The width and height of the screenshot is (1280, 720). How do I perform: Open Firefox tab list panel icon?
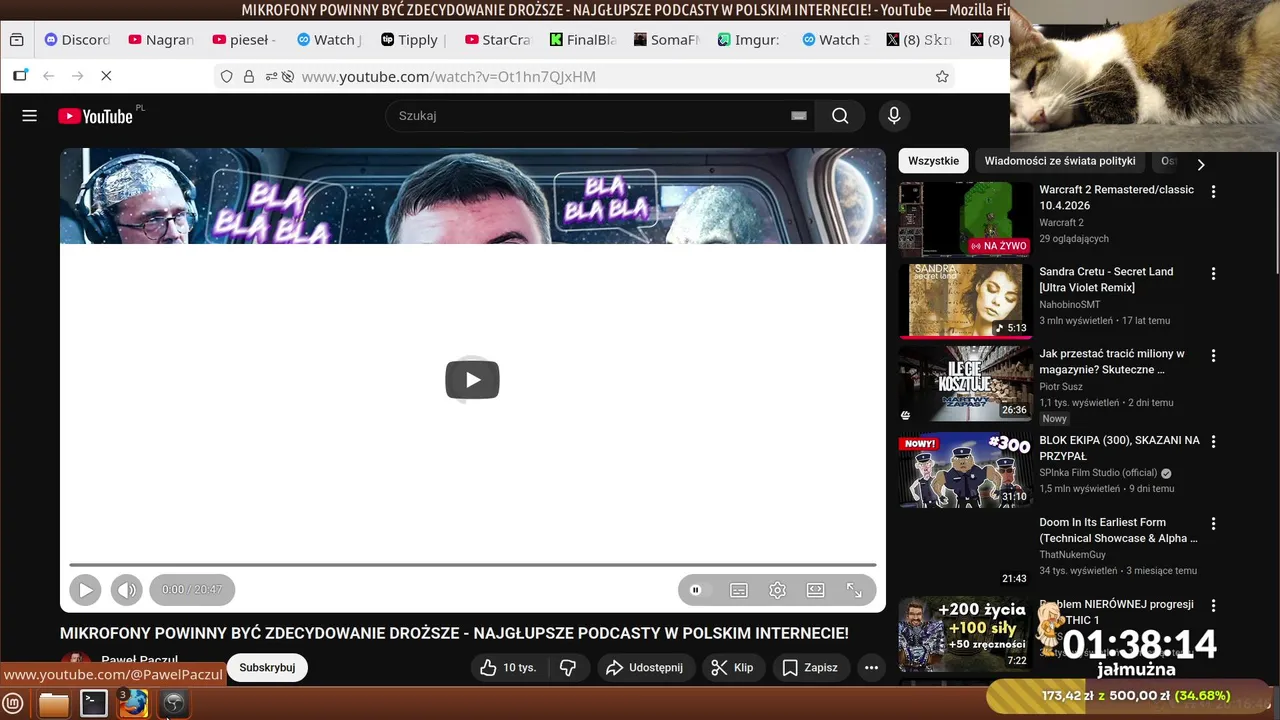click(x=16, y=40)
